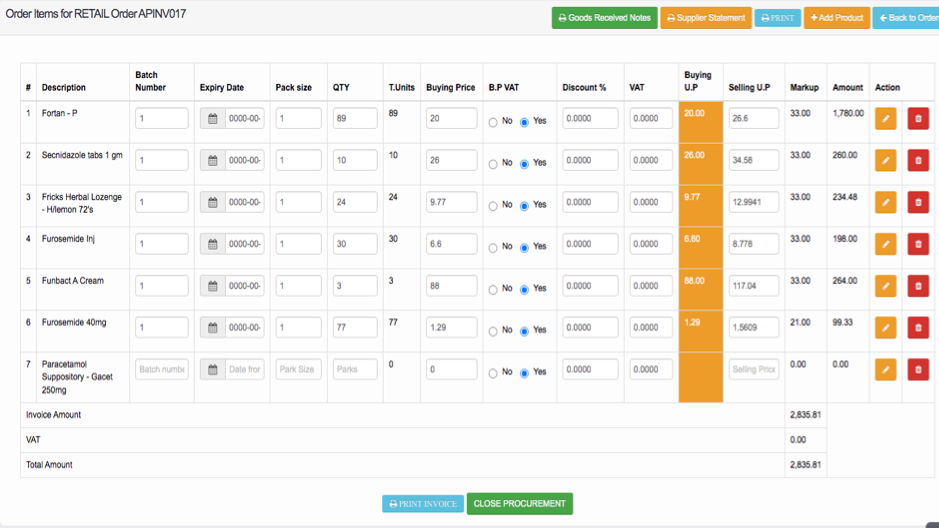Edit the Fortan - P row

(886, 119)
